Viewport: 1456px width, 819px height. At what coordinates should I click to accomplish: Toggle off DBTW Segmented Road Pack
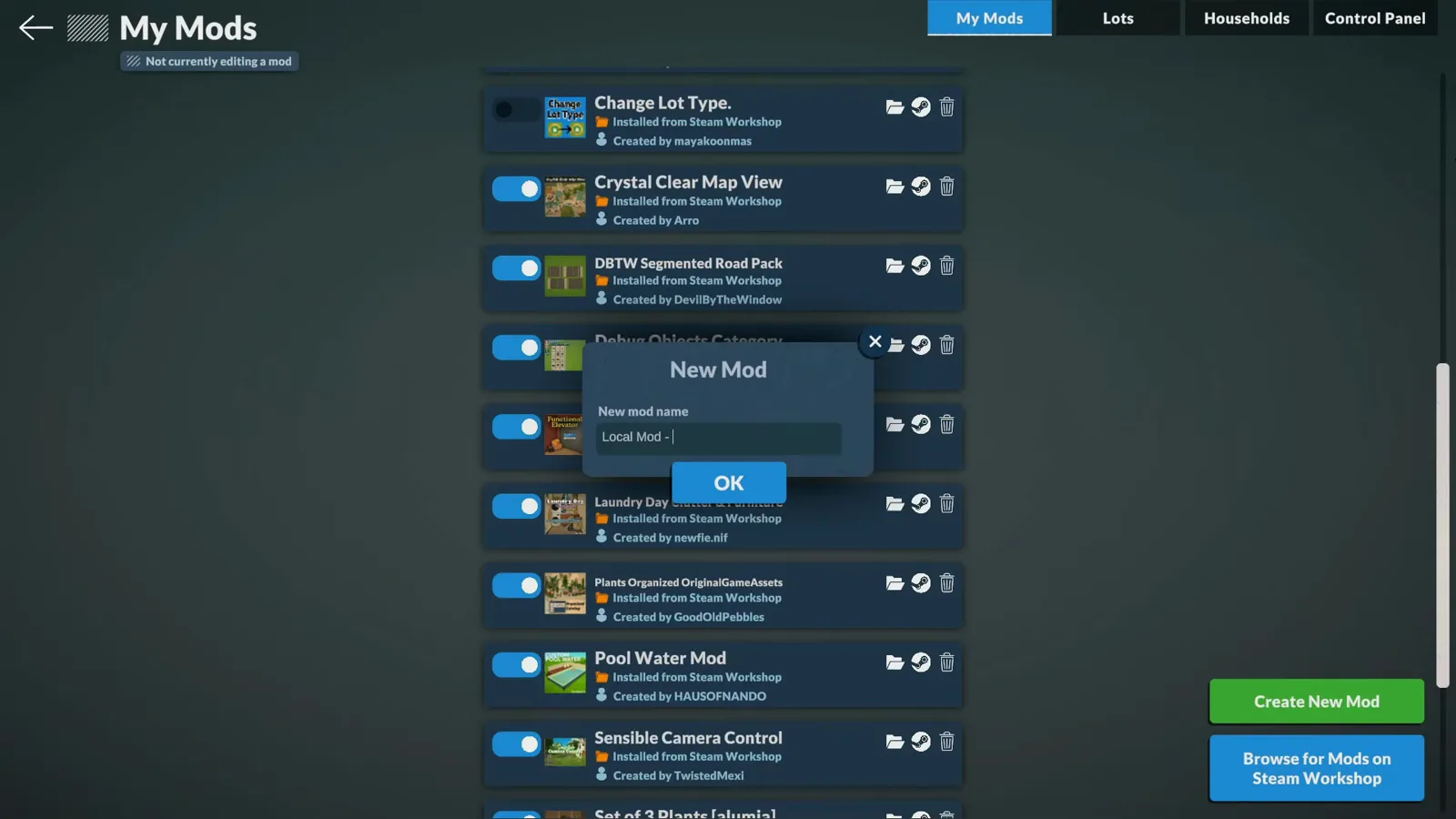pyautogui.click(x=516, y=268)
